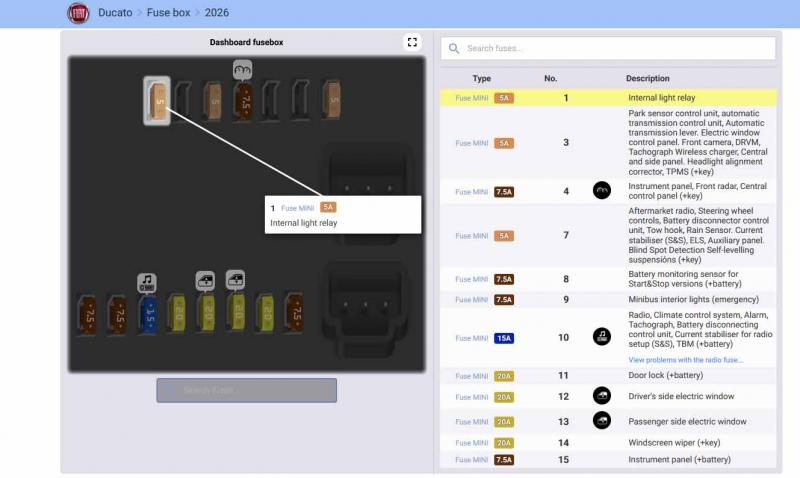Go to Ducato in the breadcrumb
The image size is (800, 478).
pyautogui.click(x=115, y=13)
